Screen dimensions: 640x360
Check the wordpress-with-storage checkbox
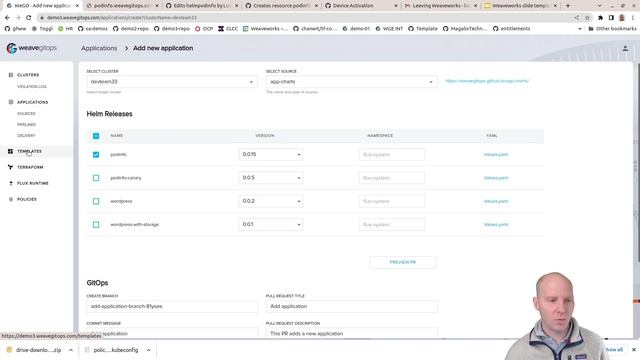pos(96,224)
